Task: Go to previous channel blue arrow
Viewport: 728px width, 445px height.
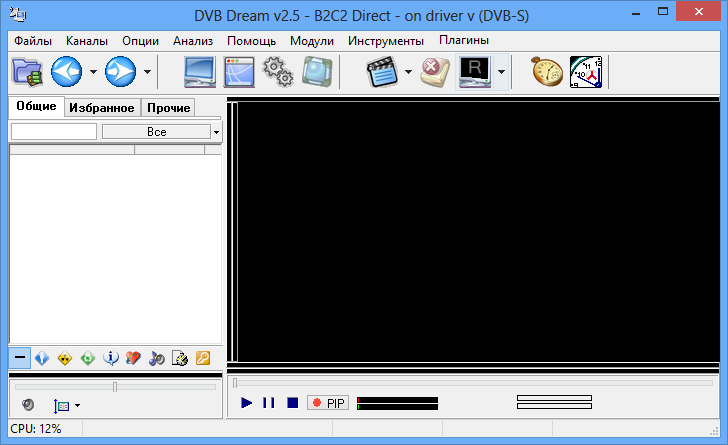Action: click(66, 72)
